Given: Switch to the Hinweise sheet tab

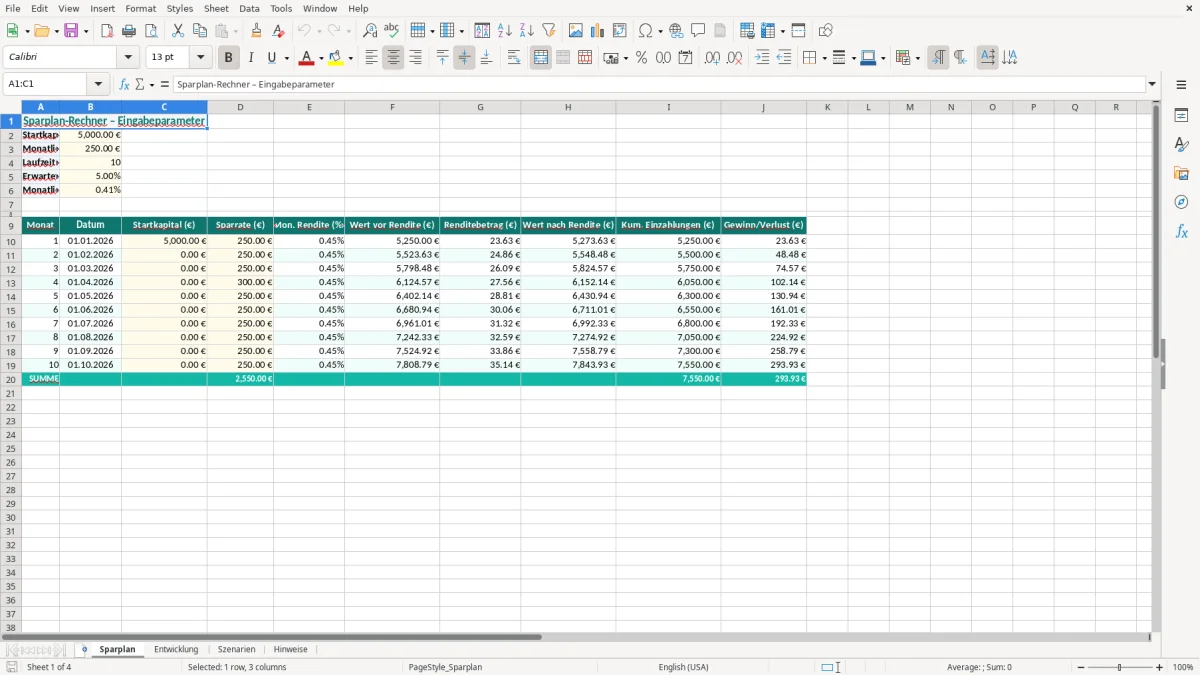Looking at the screenshot, I should pos(291,649).
